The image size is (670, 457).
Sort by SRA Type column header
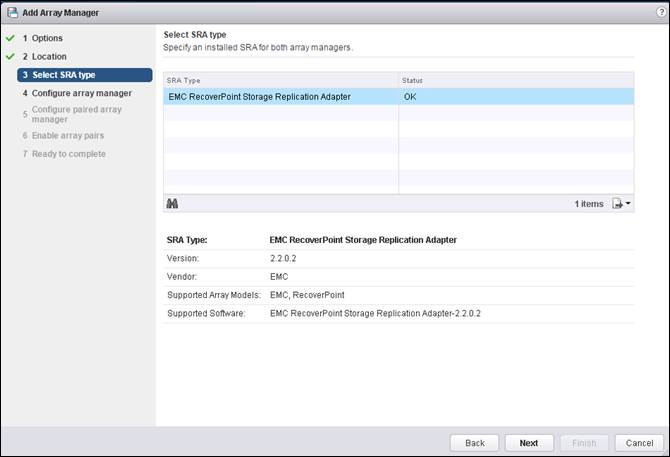(281, 80)
